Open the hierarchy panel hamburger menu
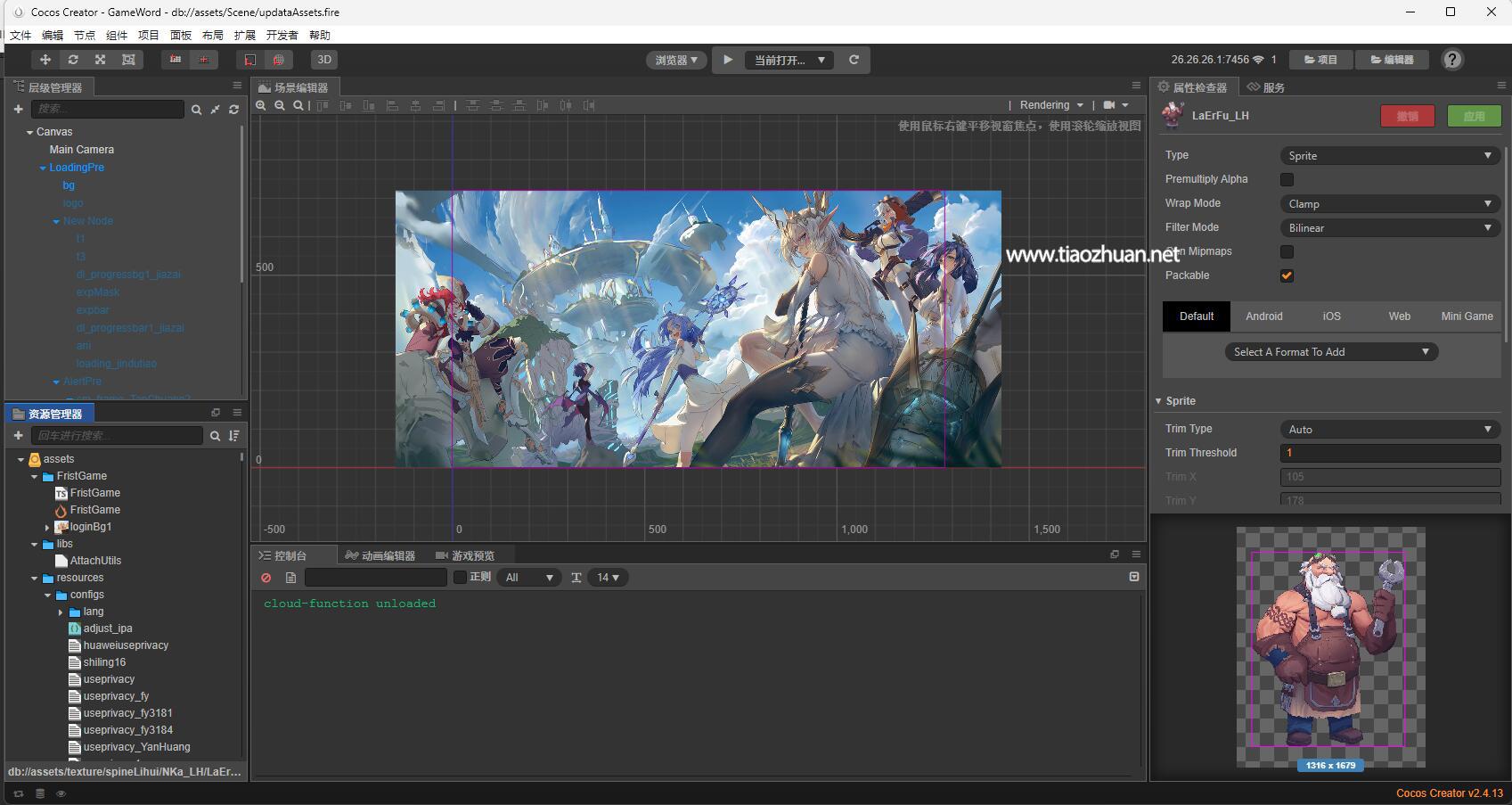 [x=237, y=86]
